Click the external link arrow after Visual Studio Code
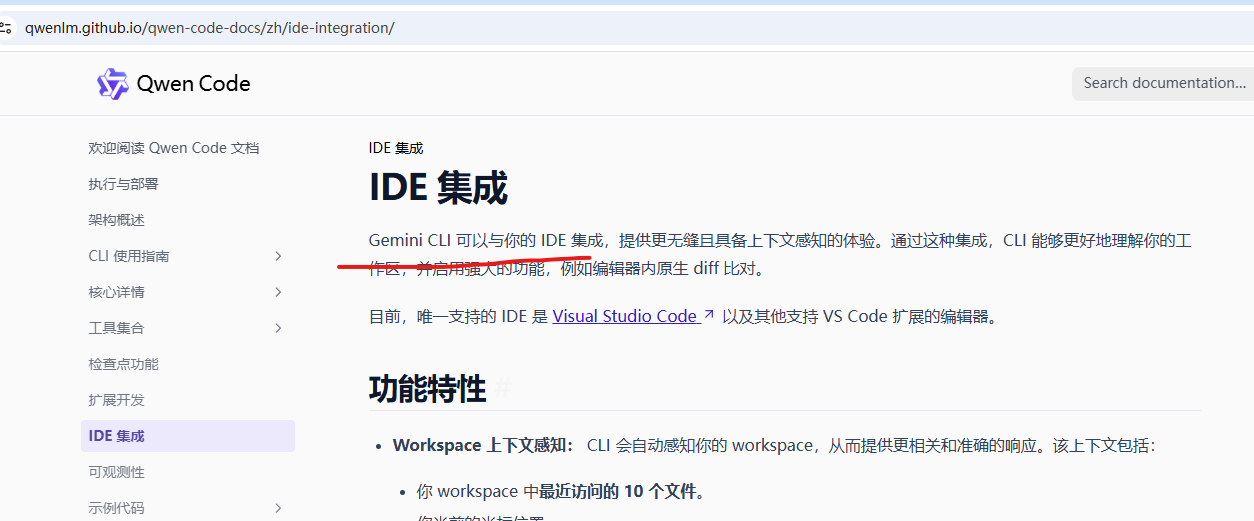1254x521 pixels. click(709, 315)
